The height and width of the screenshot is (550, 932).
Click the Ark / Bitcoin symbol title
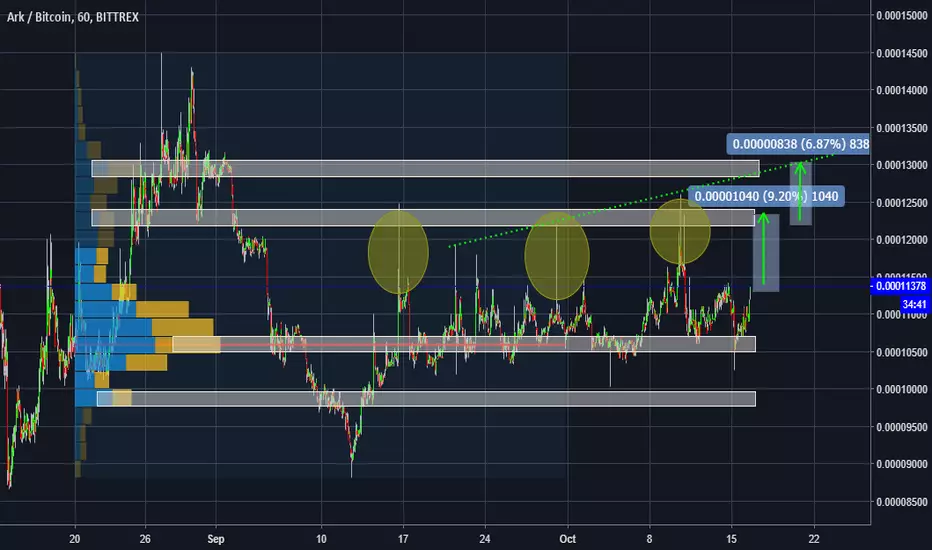(73, 17)
